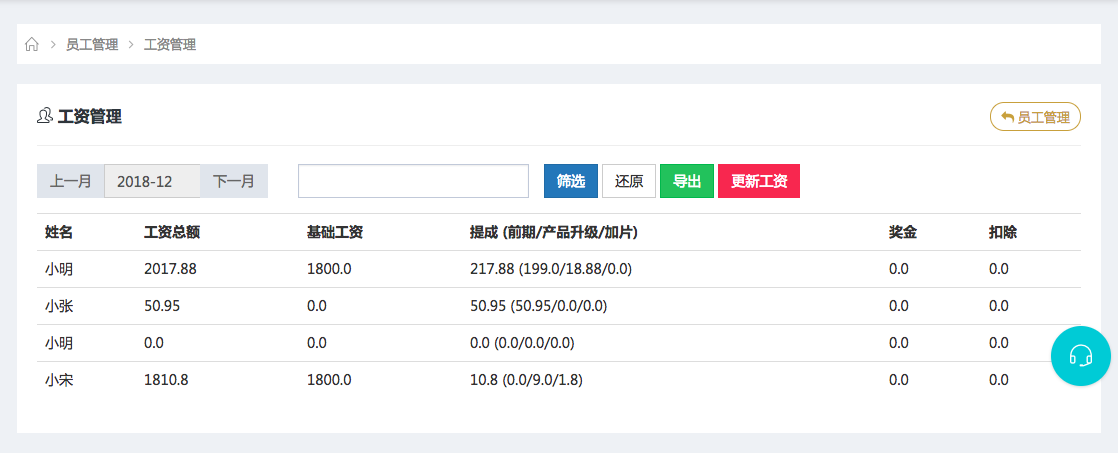Select the 小宋 row name cell
1118x453 pixels.
[59, 380]
